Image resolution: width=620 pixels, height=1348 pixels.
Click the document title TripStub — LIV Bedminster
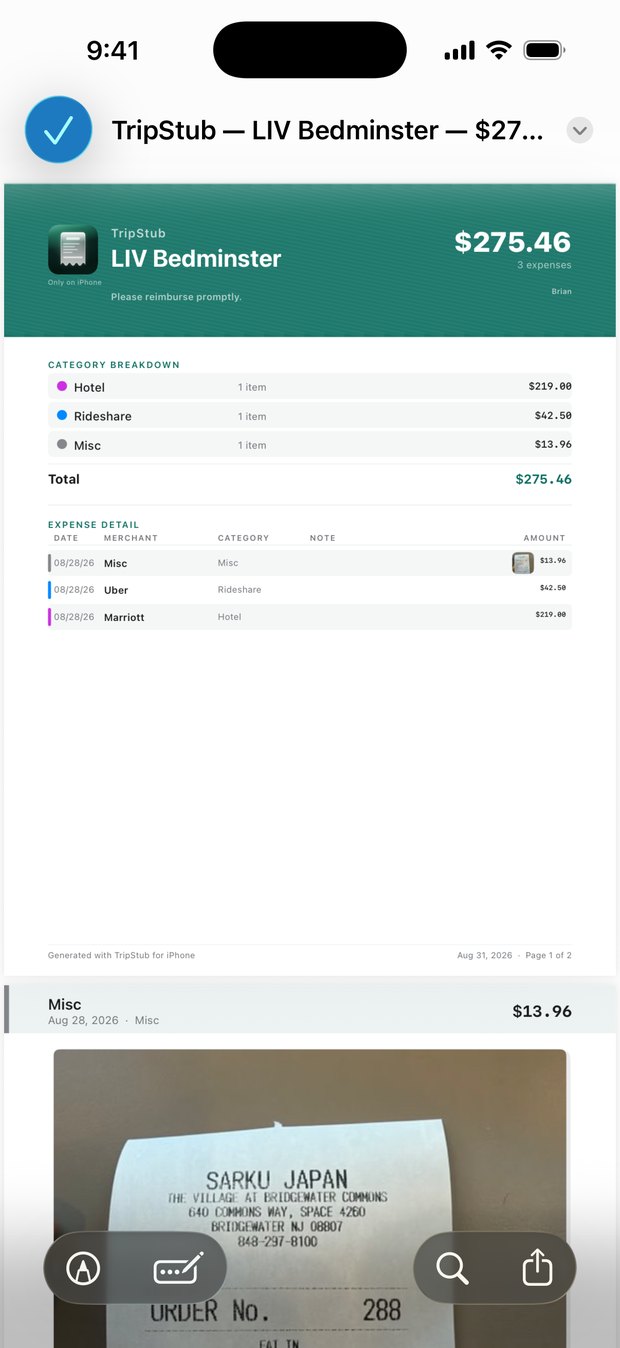[327, 130]
